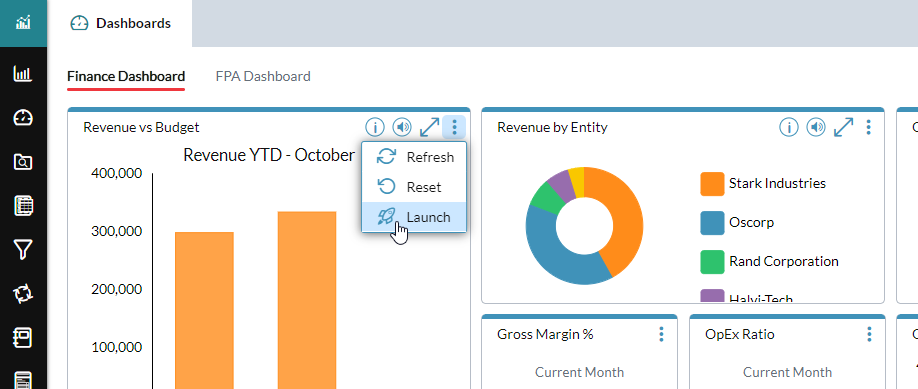The width and height of the screenshot is (918, 389).
Task: Click the app logo chart icon in the sidebar
Action: point(23,23)
